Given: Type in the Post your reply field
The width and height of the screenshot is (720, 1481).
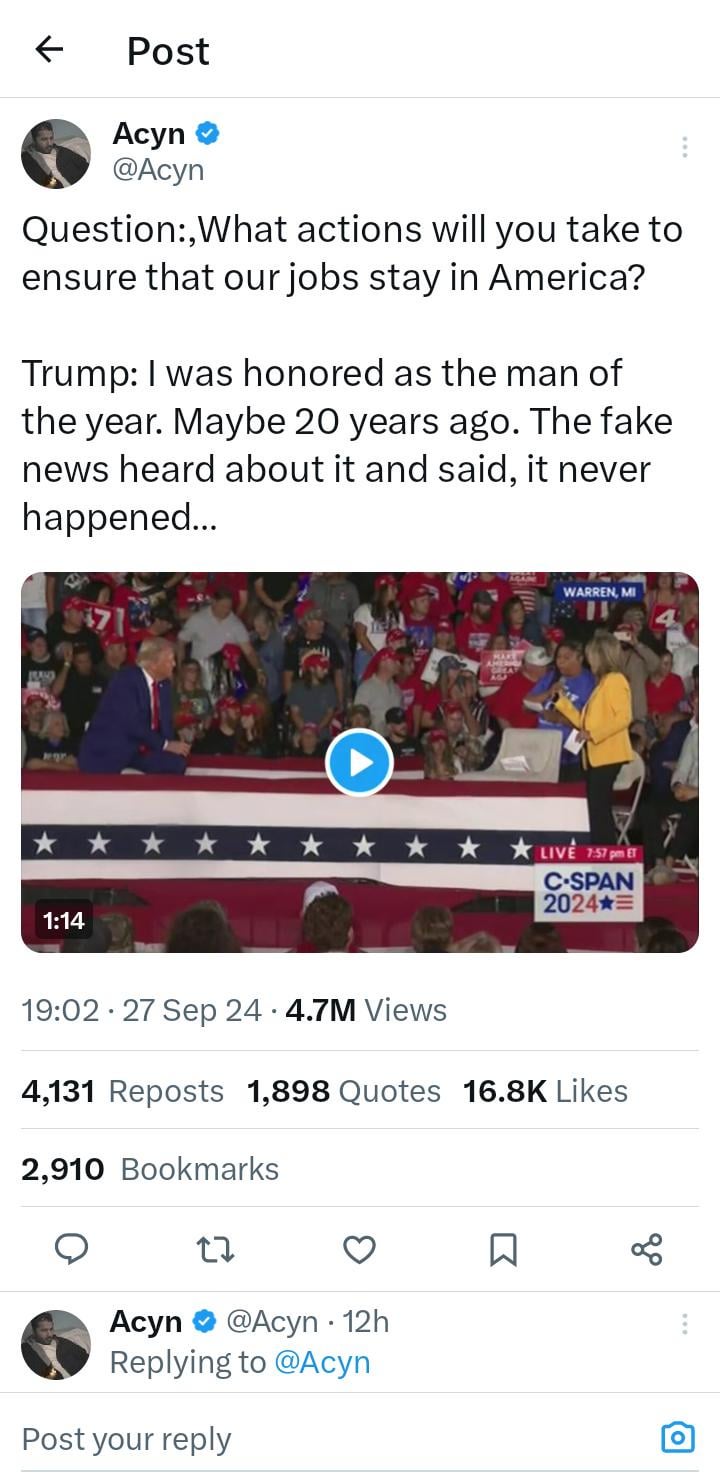Looking at the screenshot, I should pyautogui.click(x=300, y=1439).
